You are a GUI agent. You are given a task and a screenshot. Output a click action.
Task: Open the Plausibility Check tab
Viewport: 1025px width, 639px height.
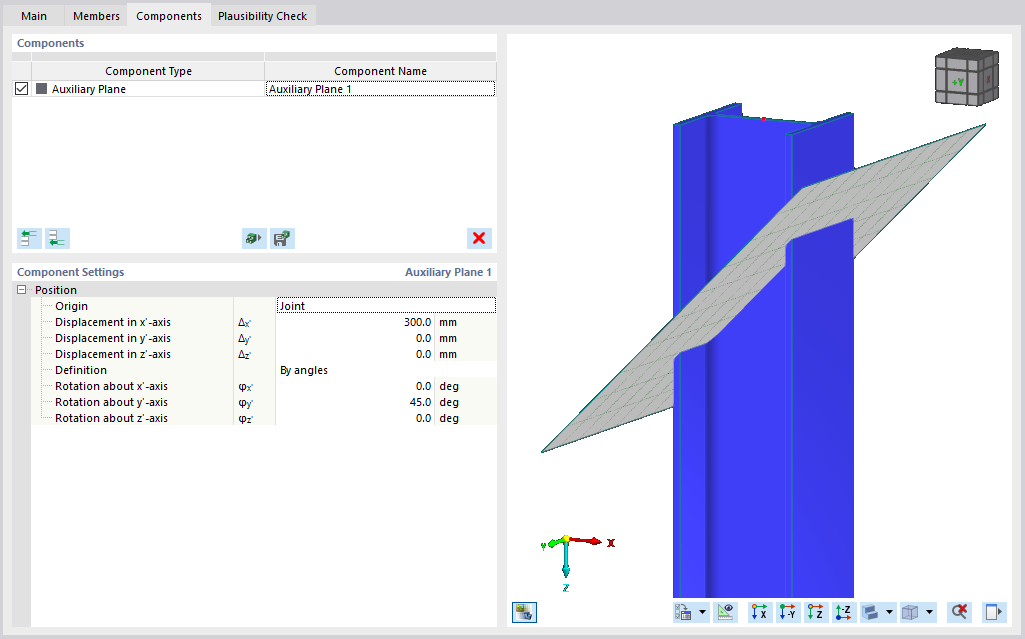point(262,16)
